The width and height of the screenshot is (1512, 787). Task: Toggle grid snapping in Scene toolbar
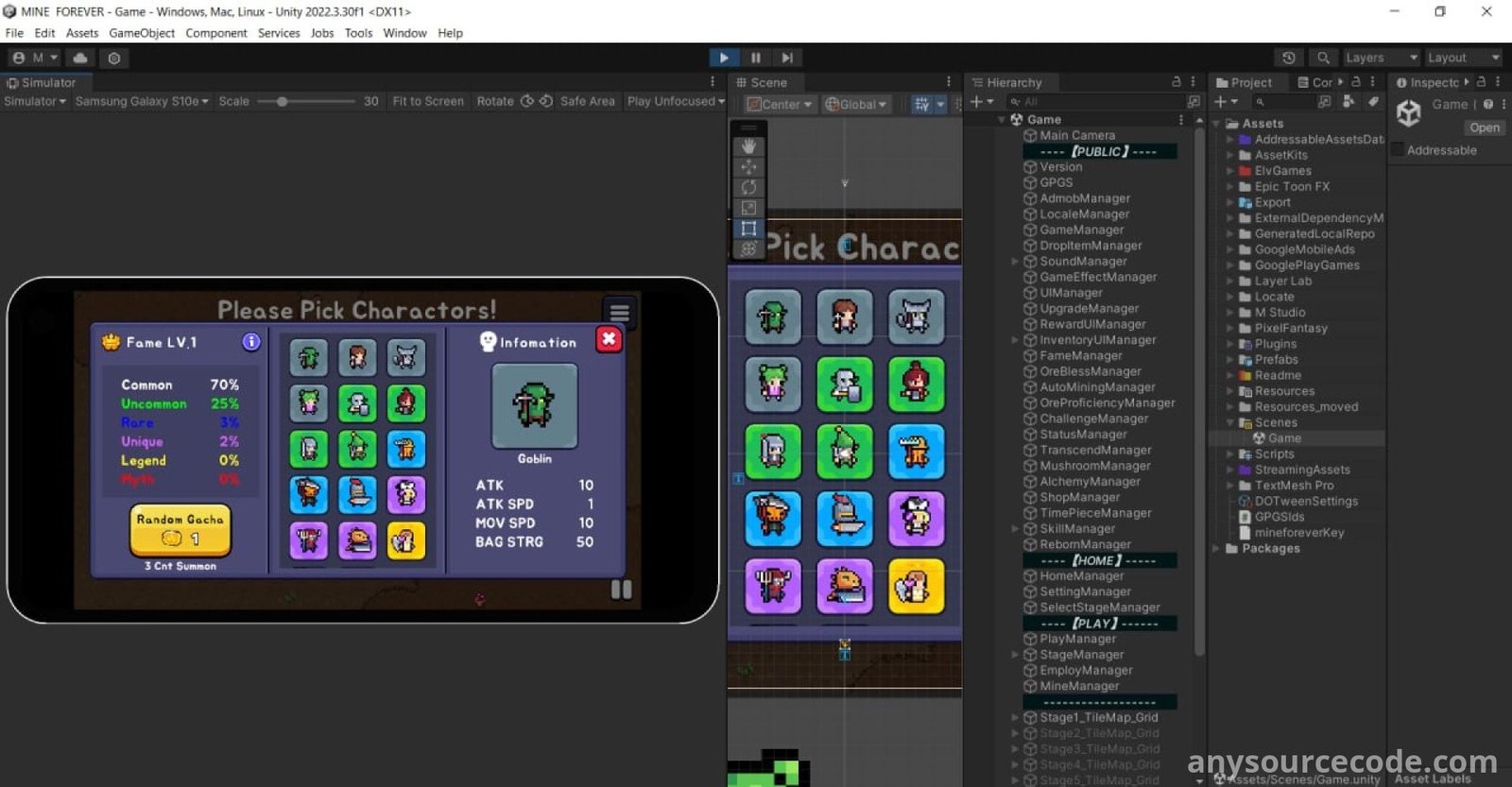tap(921, 105)
